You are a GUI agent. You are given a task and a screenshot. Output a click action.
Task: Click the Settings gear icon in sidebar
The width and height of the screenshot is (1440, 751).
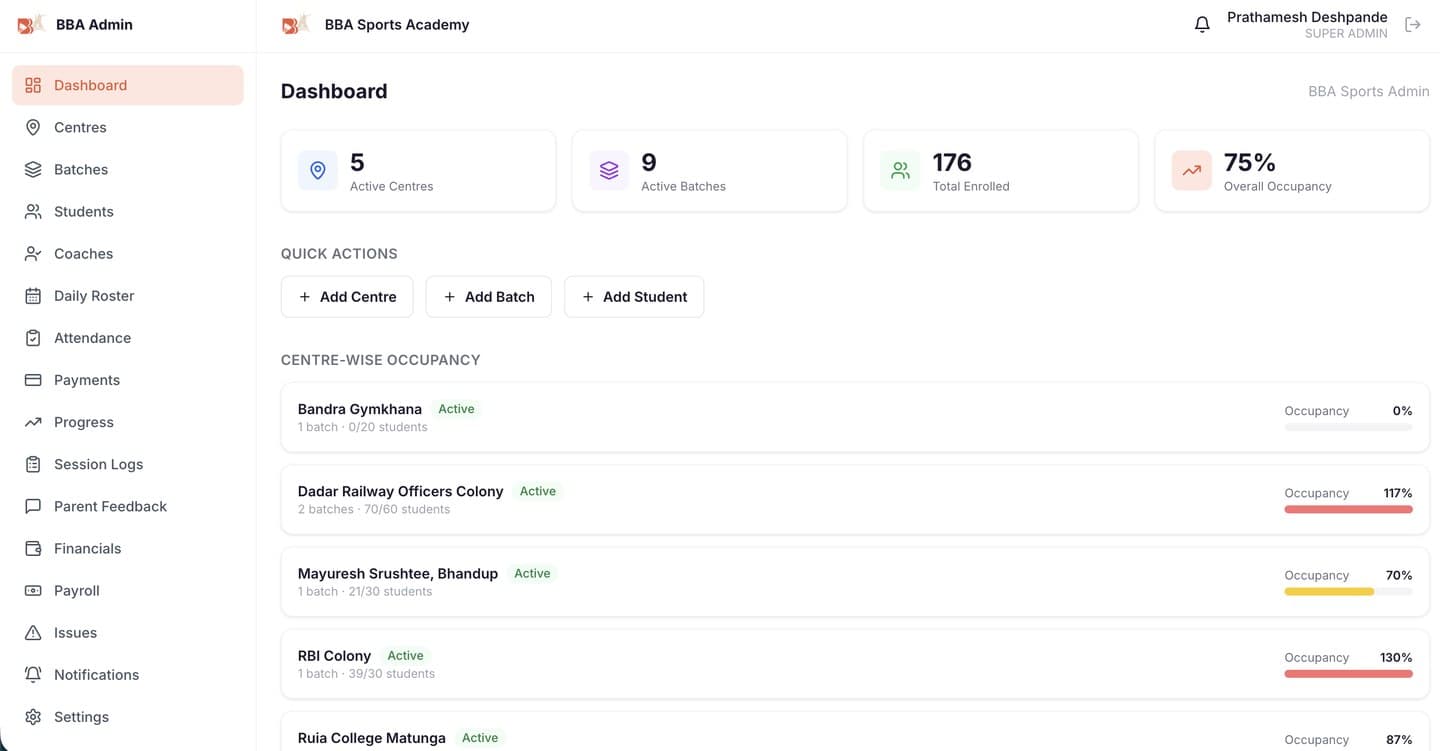point(33,716)
